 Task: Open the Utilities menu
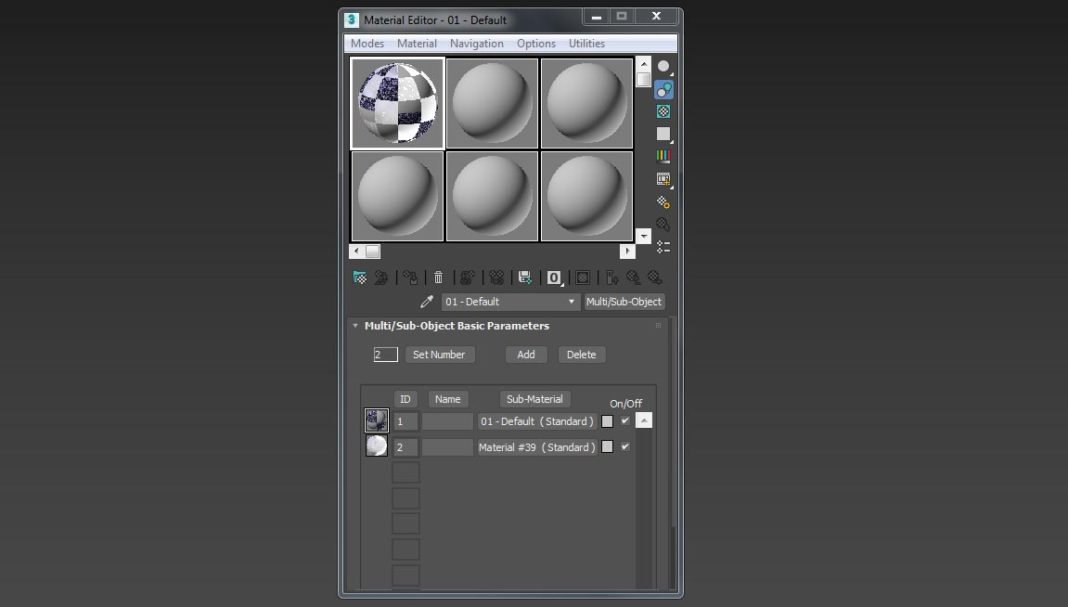(586, 43)
